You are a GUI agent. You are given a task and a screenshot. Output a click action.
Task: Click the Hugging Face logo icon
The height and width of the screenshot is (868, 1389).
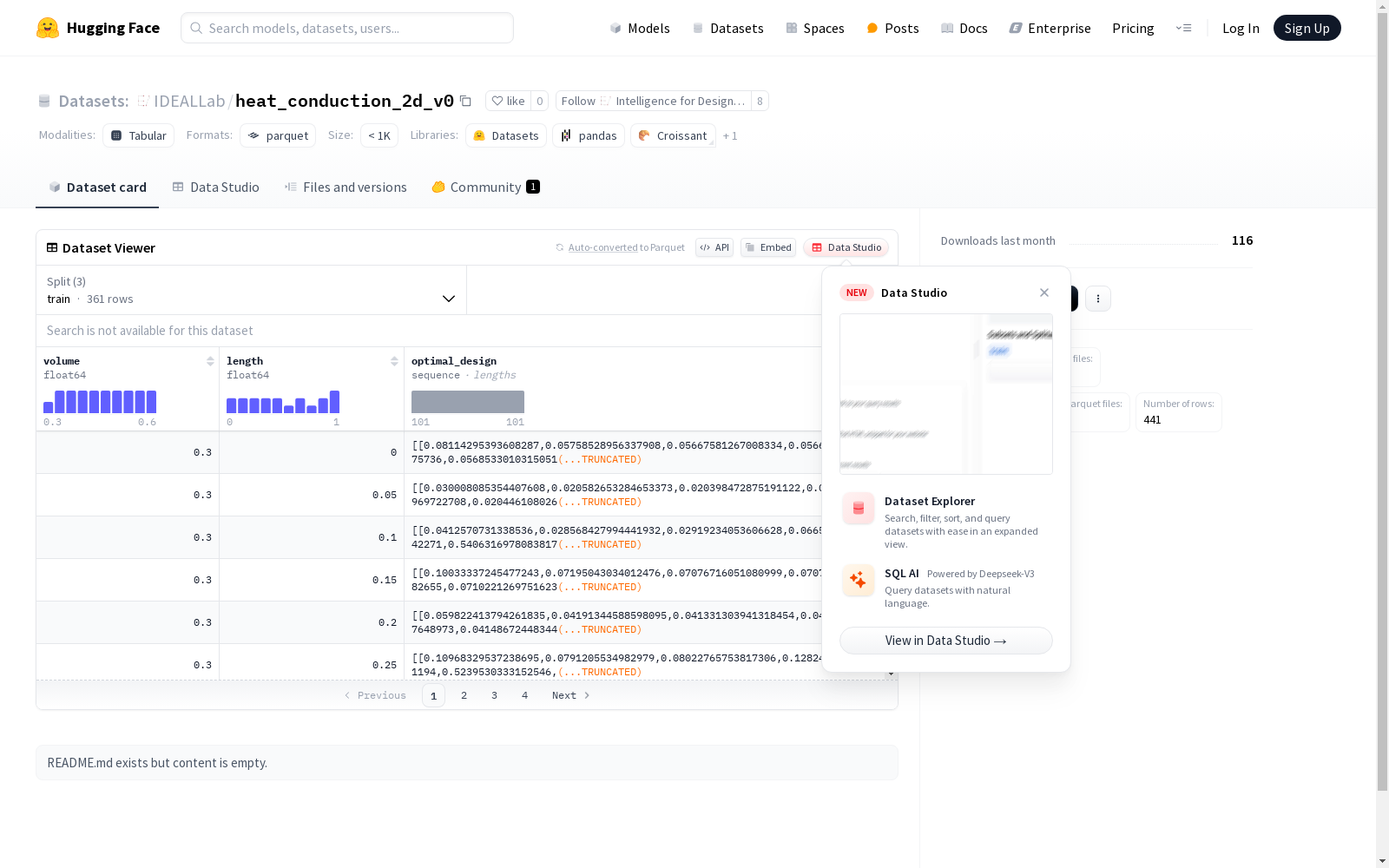coord(48,28)
